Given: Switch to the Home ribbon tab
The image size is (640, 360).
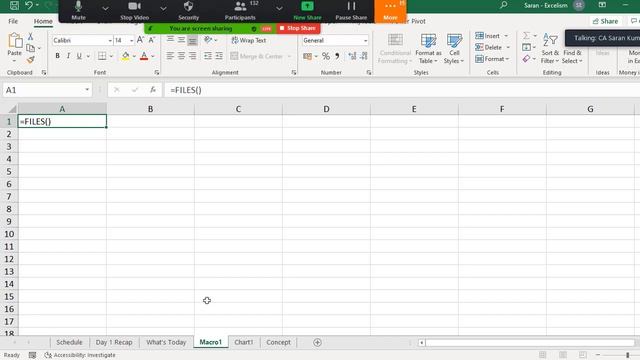Looking at the screenshot, I should (x=43, y=21).
